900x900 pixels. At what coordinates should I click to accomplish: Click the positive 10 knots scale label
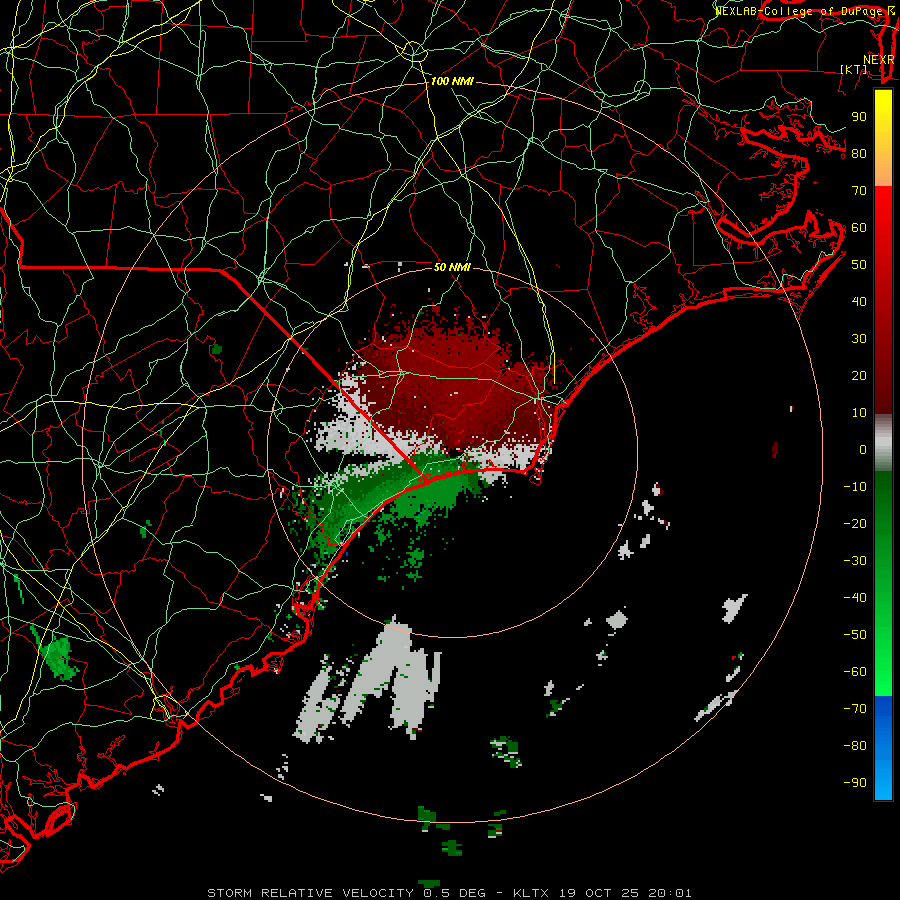pyautogui.click(x=859, y=413)
